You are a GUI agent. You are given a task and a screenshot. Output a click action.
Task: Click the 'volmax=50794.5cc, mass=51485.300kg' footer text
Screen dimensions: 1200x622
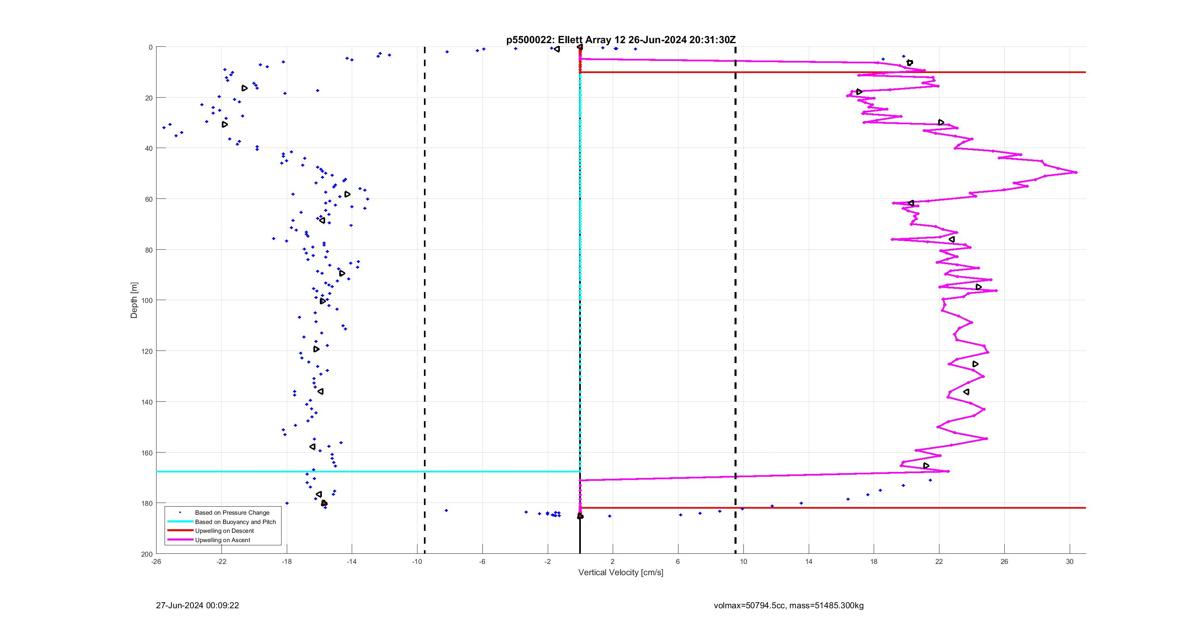788,605
